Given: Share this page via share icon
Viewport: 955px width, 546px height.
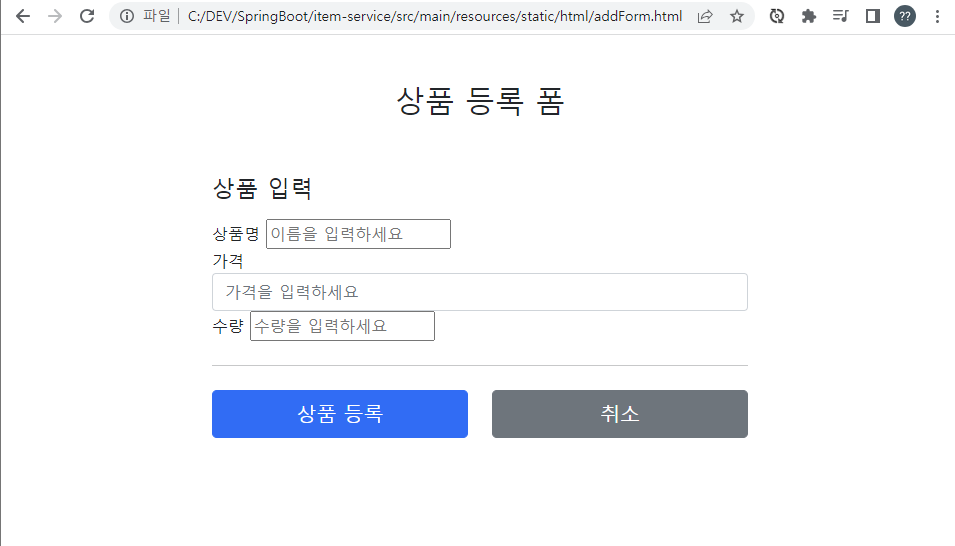Looking at the screenshot, I should tap(705, 16).
